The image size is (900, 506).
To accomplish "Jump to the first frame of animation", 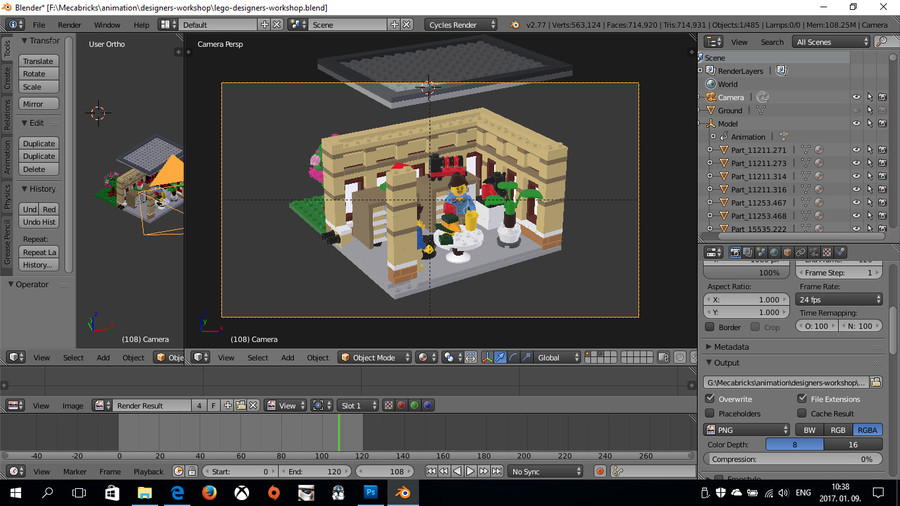I will pos(431,472).
